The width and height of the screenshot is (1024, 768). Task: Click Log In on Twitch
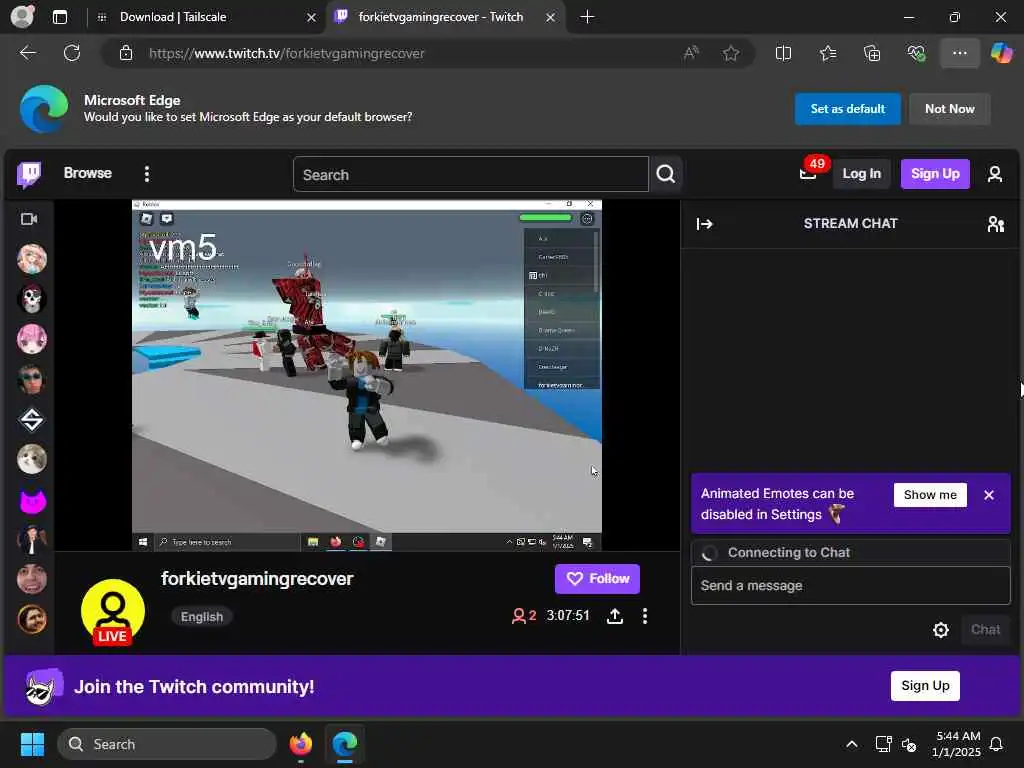tap(861, 174)
